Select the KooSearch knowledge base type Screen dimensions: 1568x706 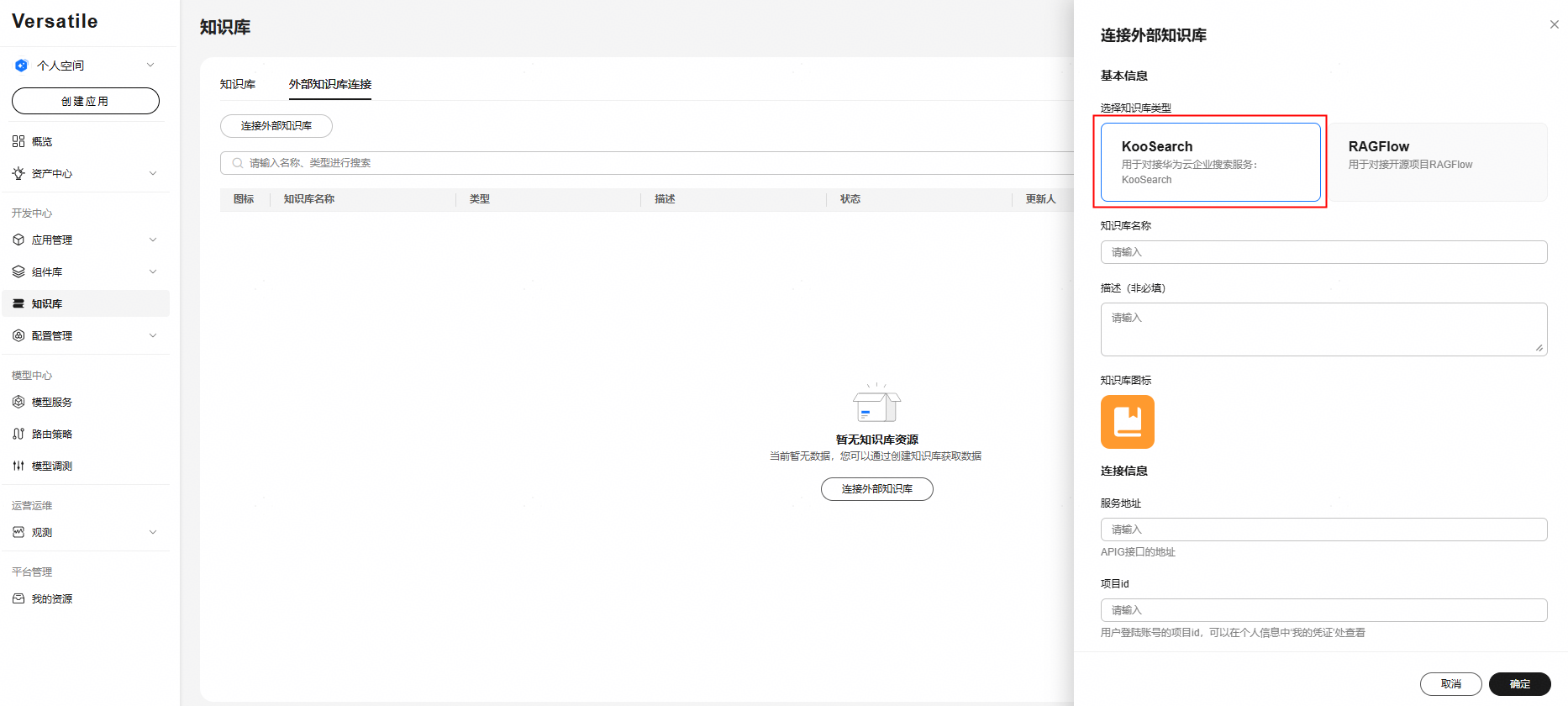(1211, 162)
